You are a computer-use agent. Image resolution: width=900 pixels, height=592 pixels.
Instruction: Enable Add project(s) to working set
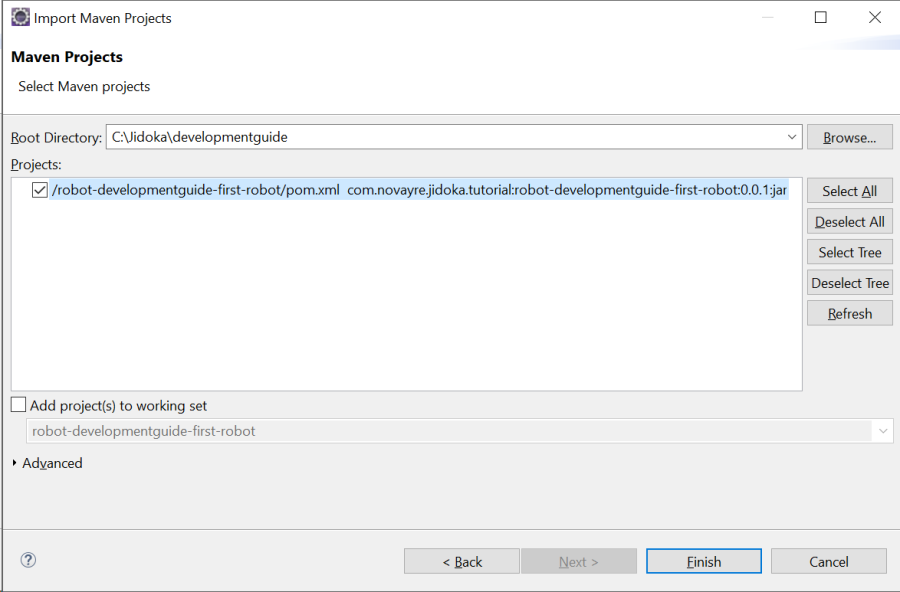coord(19,406)
